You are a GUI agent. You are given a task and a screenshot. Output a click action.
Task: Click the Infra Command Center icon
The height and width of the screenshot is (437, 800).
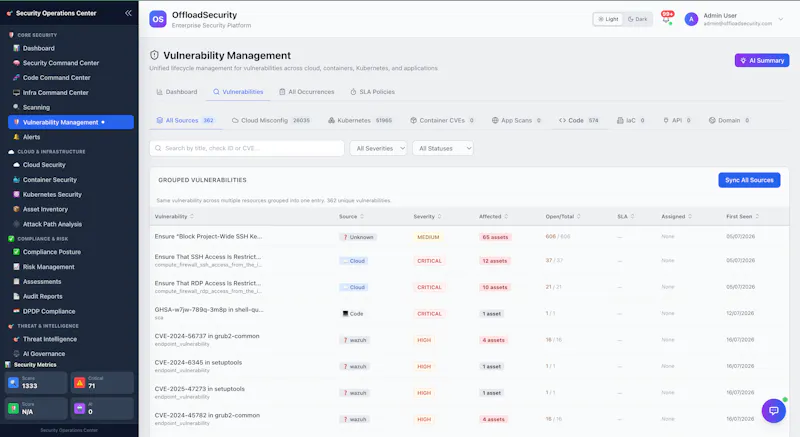(x=16, y=93)
